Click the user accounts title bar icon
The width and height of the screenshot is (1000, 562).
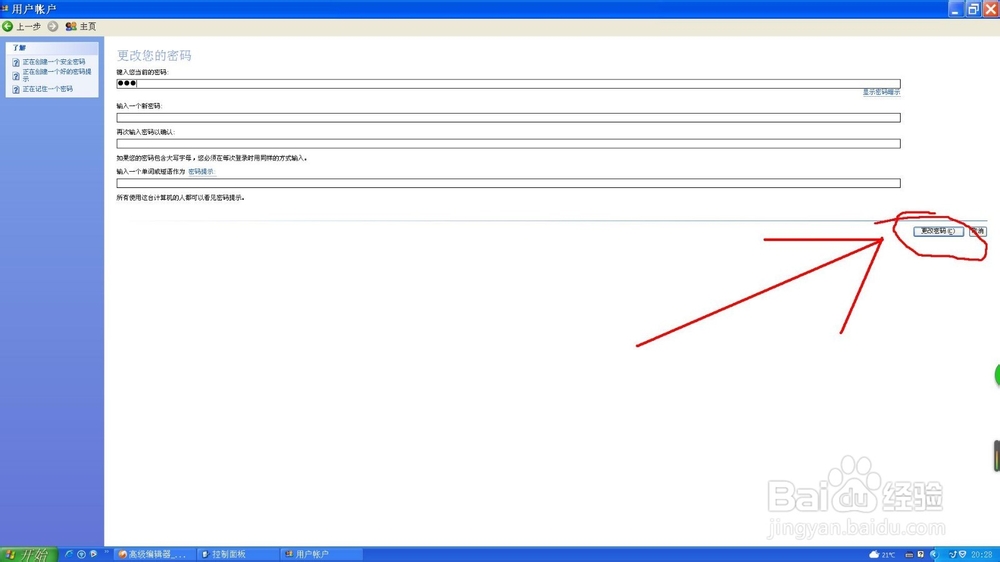pyautogui.click(x=5, y=8)
